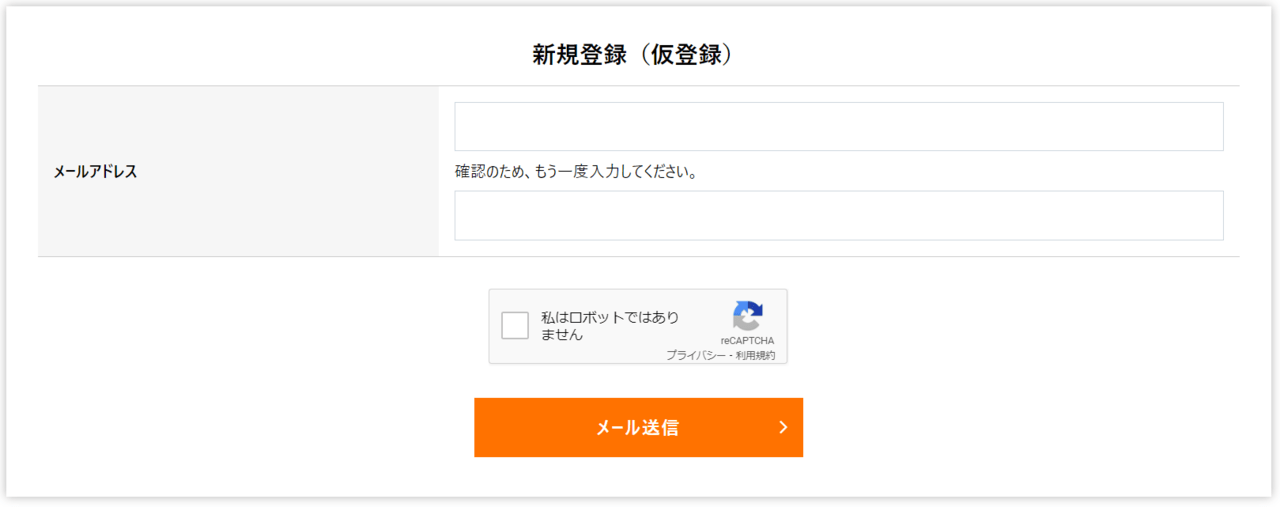Place cursor in the upper email textbox
The image size is (1280, 507).
pos(839,126)
